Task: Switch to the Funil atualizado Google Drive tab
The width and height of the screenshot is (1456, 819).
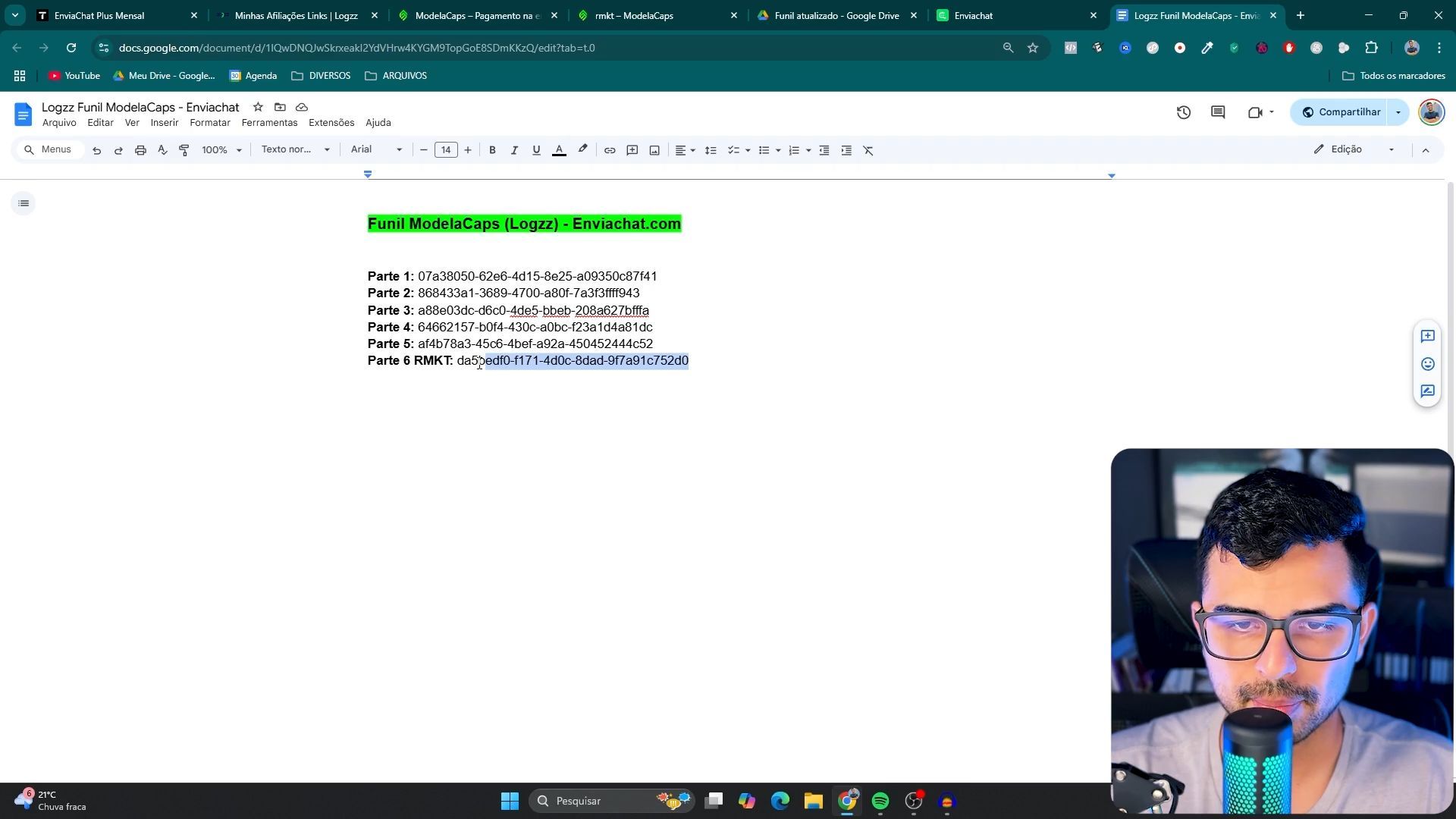Action: [836, 15]
